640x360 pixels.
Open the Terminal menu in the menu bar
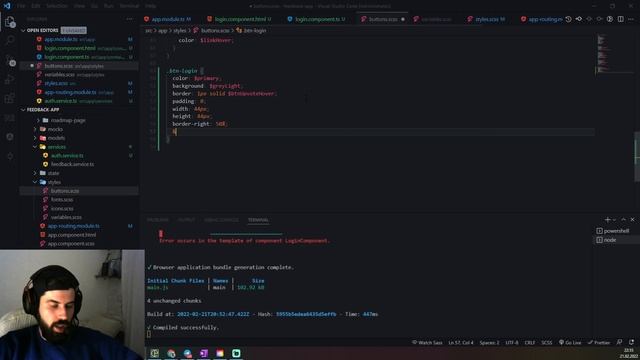[x=129, y=6]
